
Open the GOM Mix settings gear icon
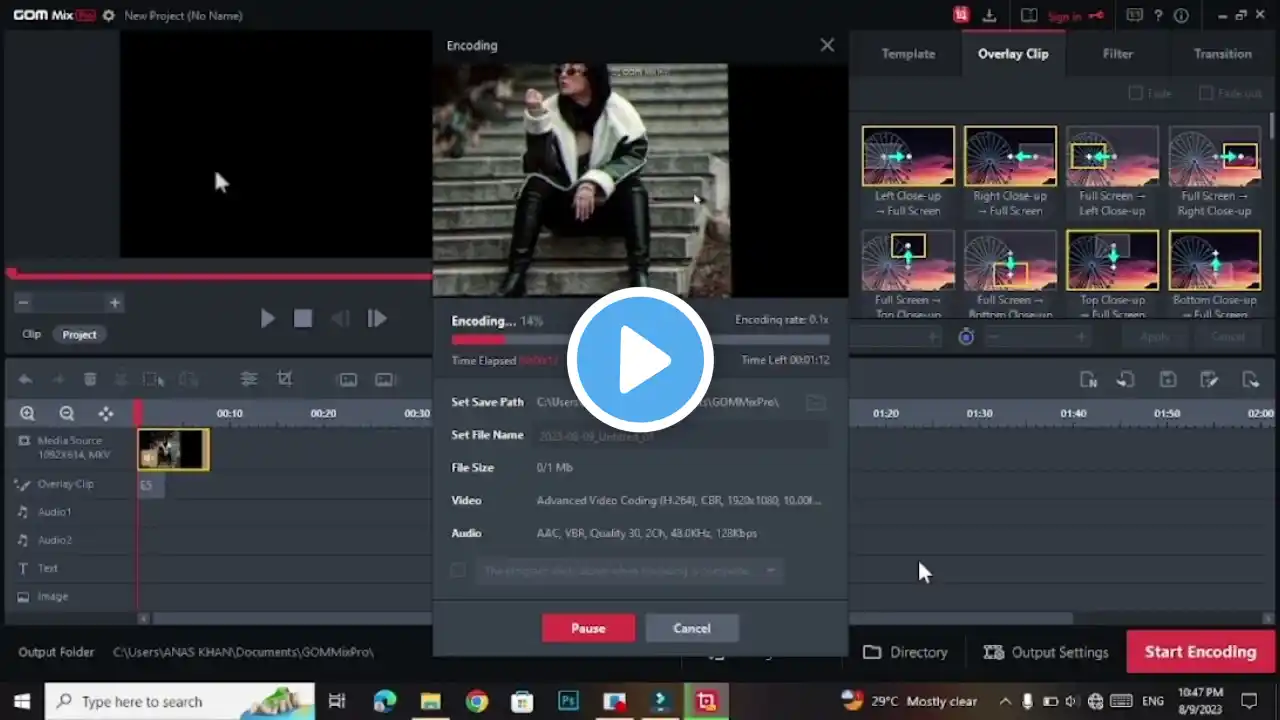108,16
